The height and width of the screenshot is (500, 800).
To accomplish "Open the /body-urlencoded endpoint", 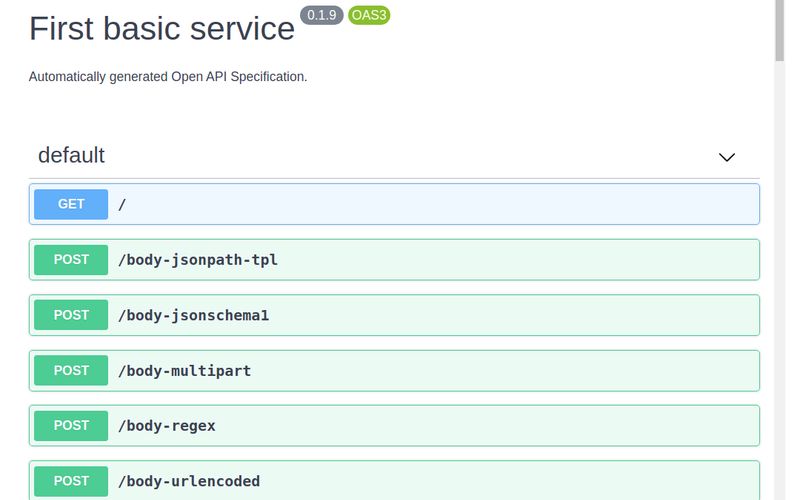I will coord(394,481).
